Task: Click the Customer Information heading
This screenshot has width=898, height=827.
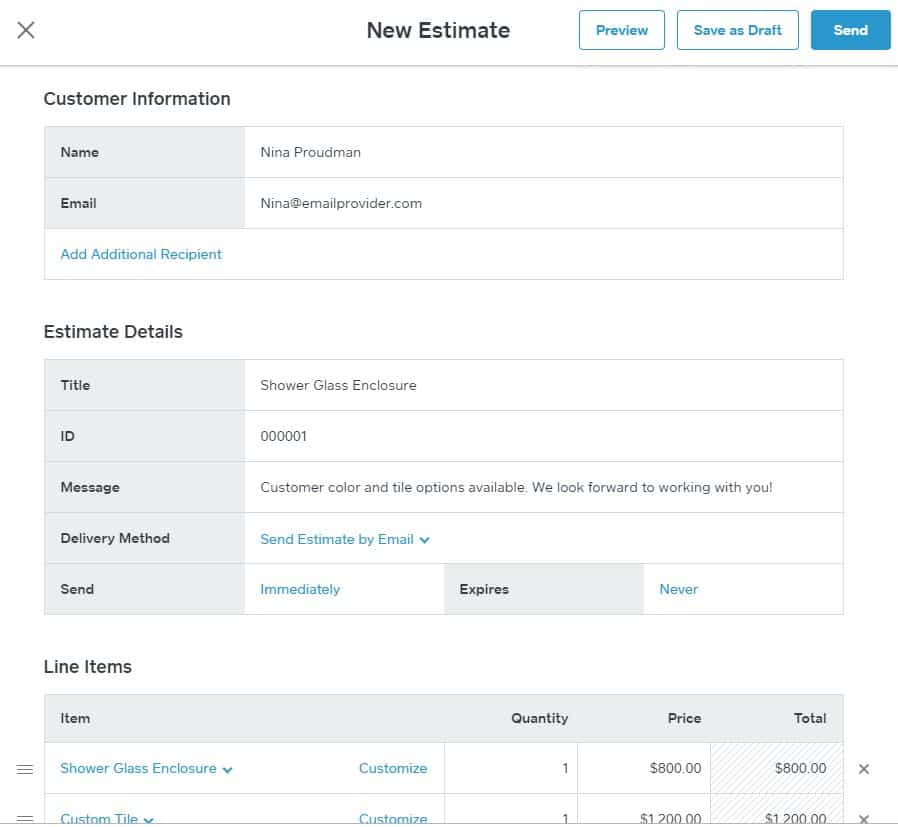Action: pos(137,99)
